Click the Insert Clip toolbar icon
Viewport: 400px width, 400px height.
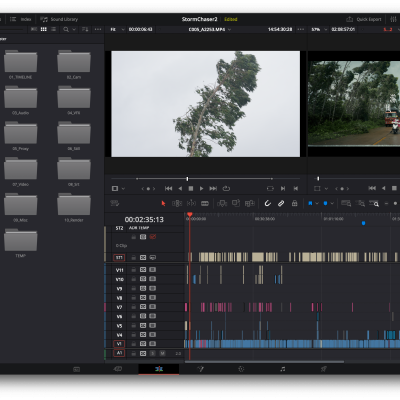[222, 203]
